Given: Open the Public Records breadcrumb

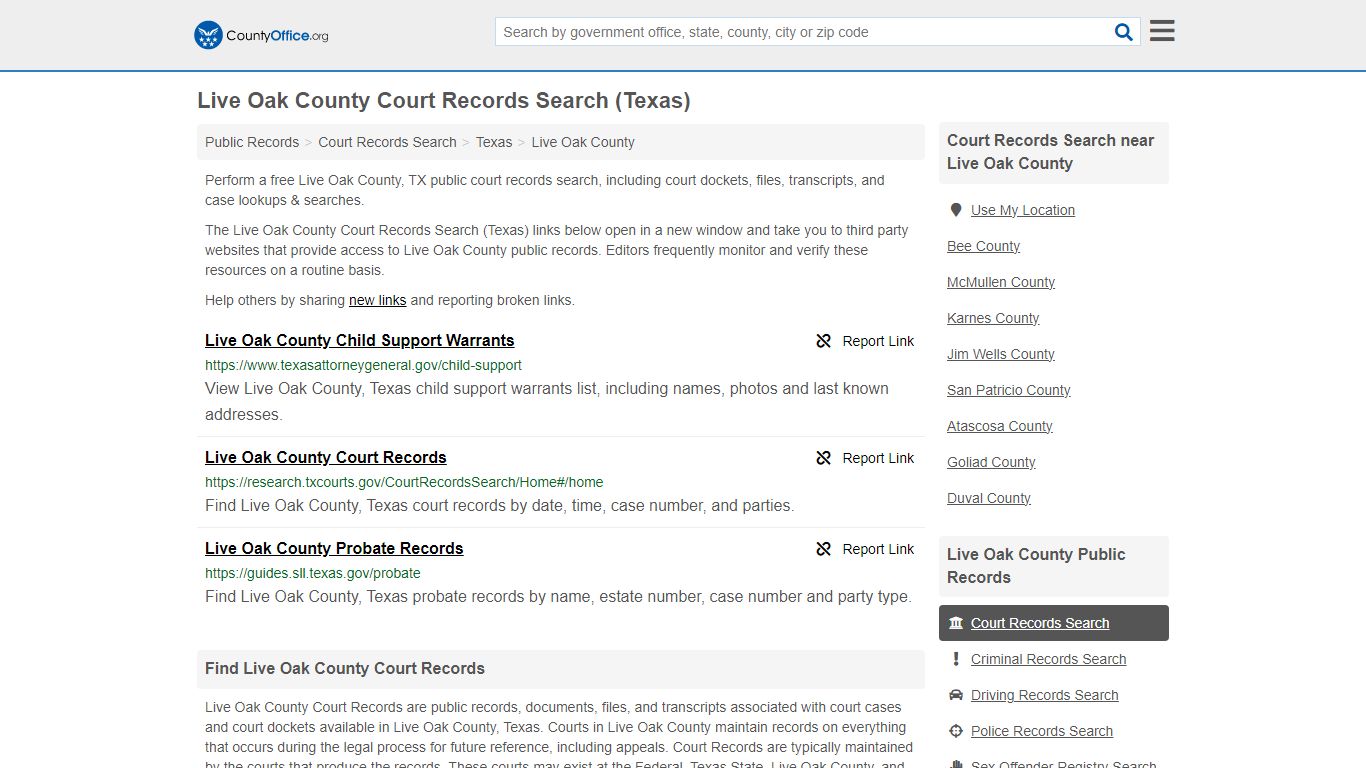Looking at the screenshot, I should click(x=252, y=142).
